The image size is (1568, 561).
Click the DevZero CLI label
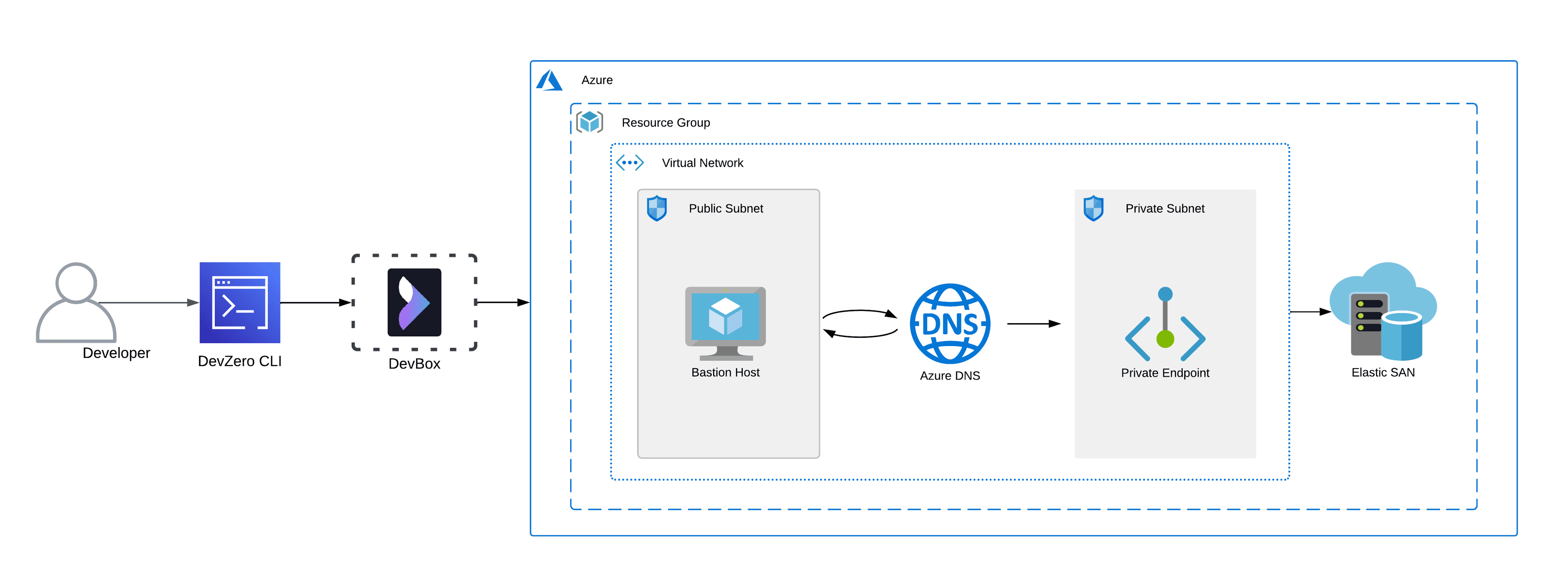(240, 361)
